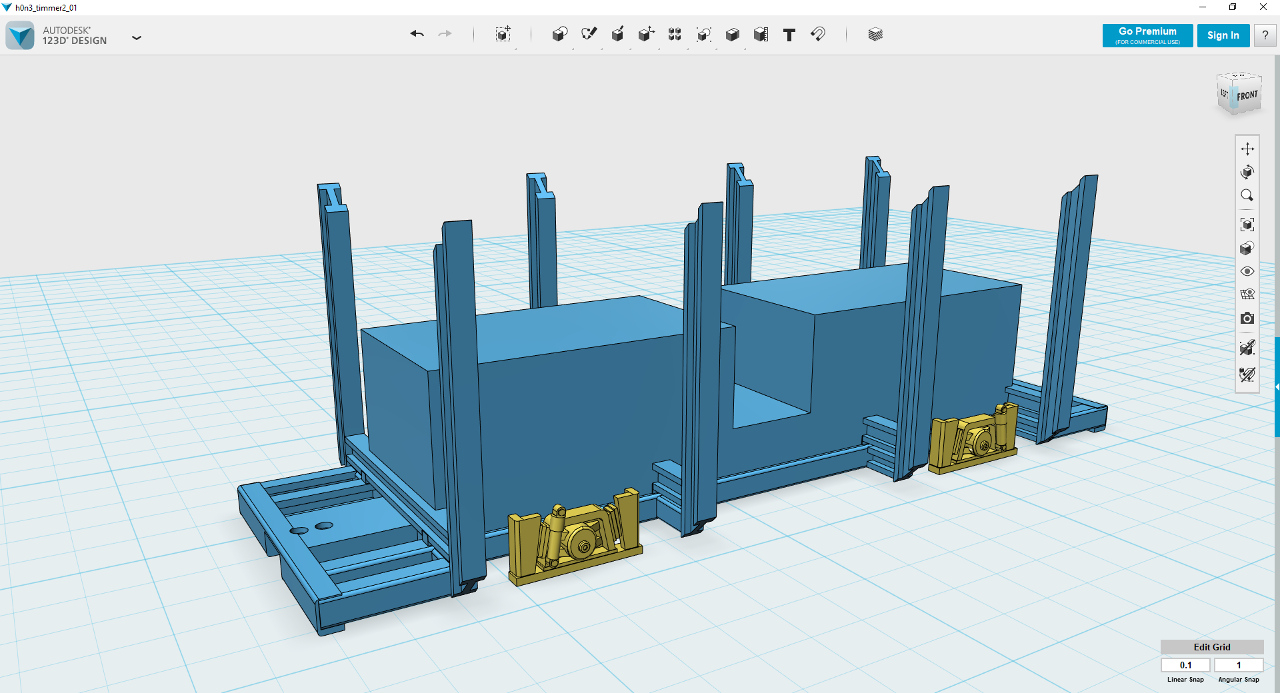Toggle snapping while sketching icon
The height and width of the screenshot is (693, 1280).
(x=1247, y=347)
